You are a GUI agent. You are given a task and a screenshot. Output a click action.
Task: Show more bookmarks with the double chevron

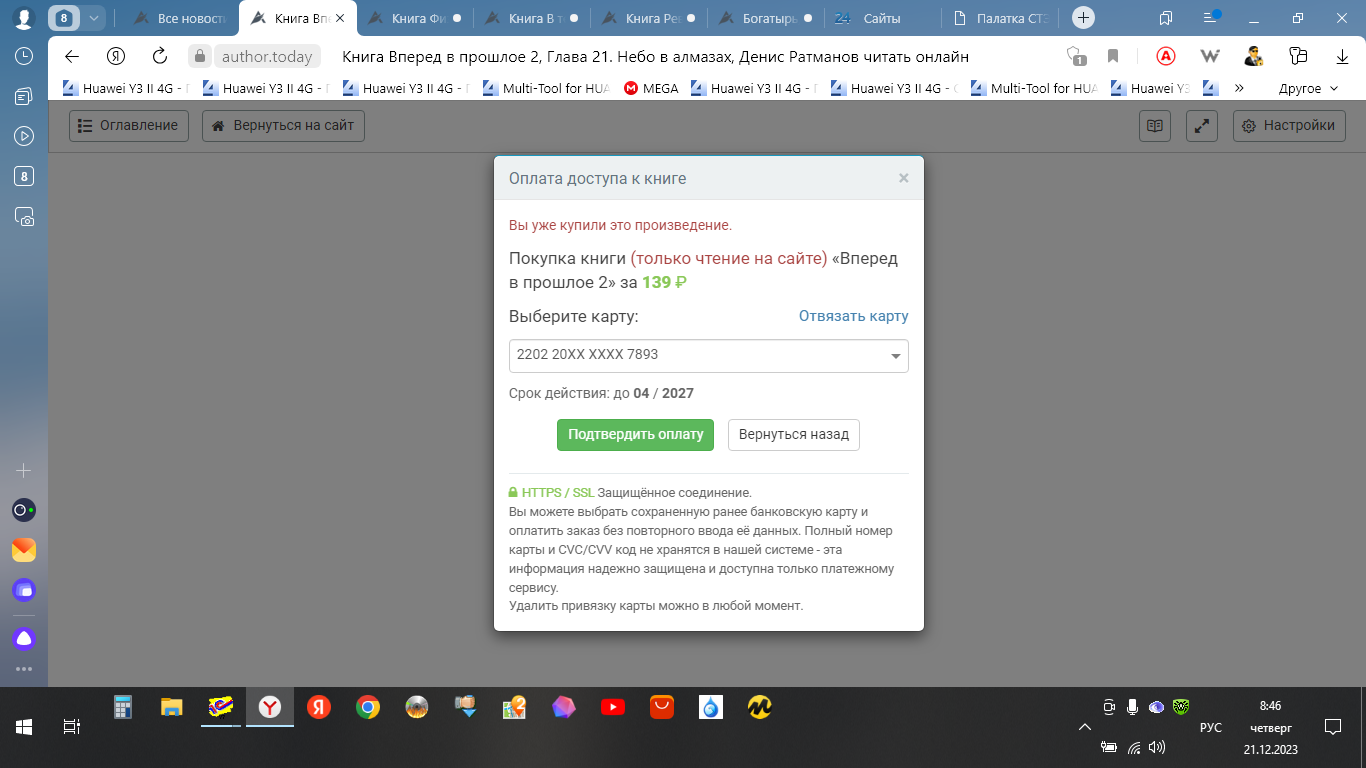(x=1240, y=88)
